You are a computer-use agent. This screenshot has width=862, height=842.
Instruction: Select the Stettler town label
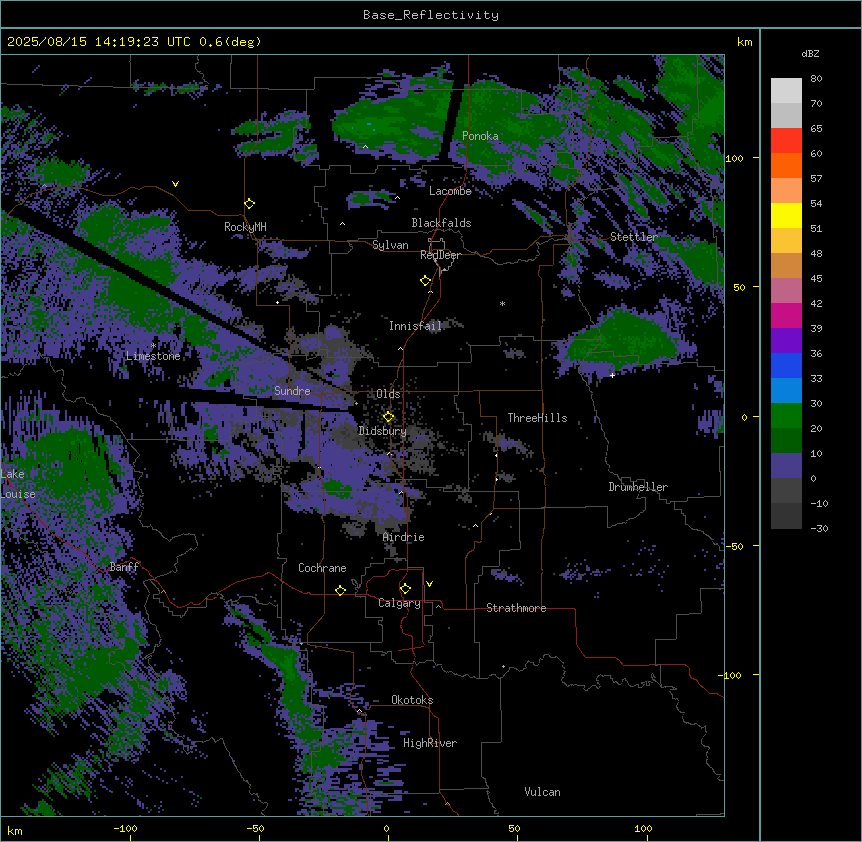[x=634, y=237]
